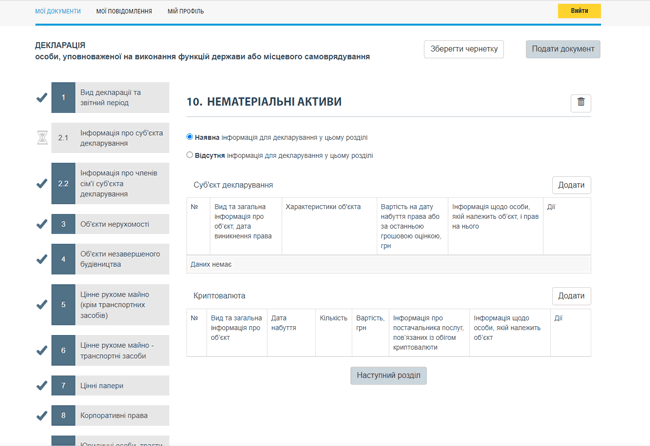Switch to "Мої повідомлення" tab
The image size is (650, 446).
(124, 12)
